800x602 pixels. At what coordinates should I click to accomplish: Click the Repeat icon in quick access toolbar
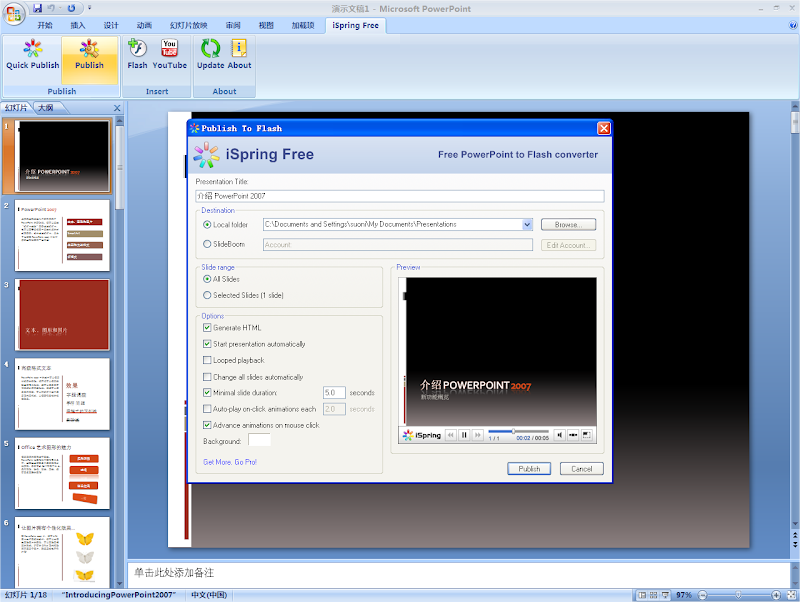point(71,8)
